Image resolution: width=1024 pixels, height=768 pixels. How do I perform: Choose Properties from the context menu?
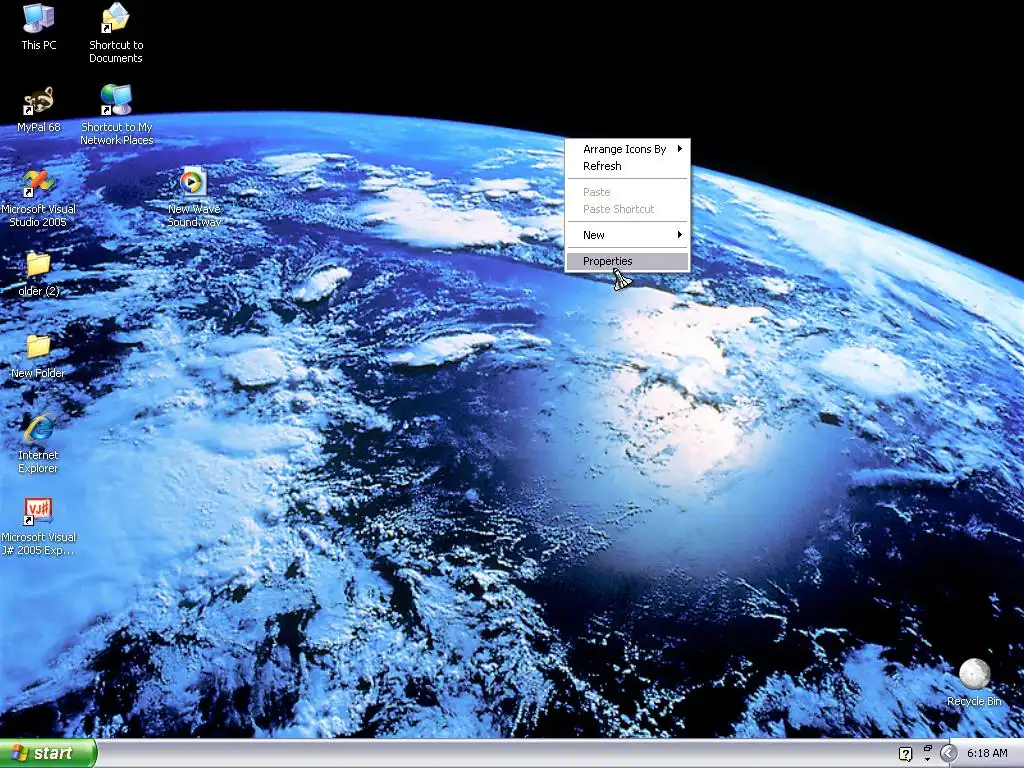(628, 261)
